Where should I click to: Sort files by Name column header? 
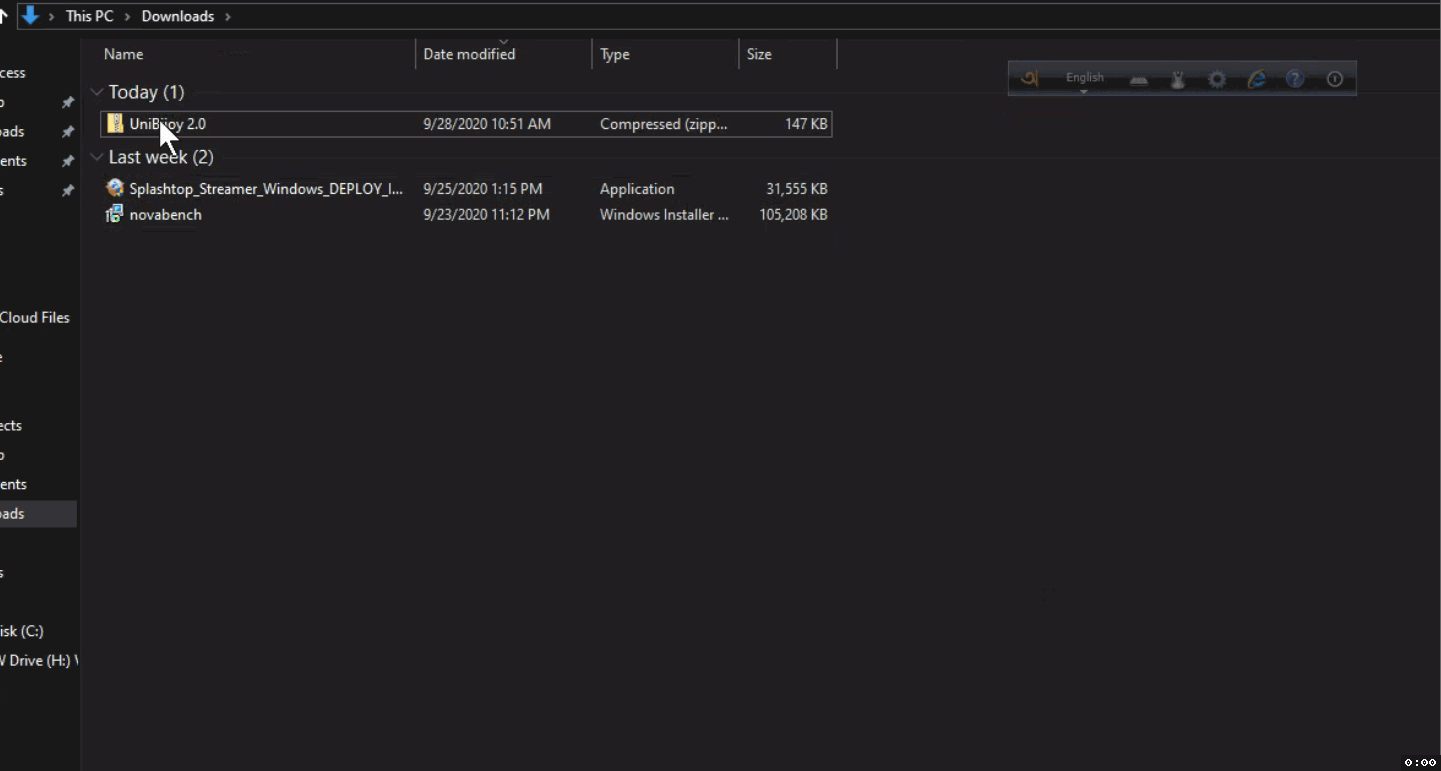[124, 54]
